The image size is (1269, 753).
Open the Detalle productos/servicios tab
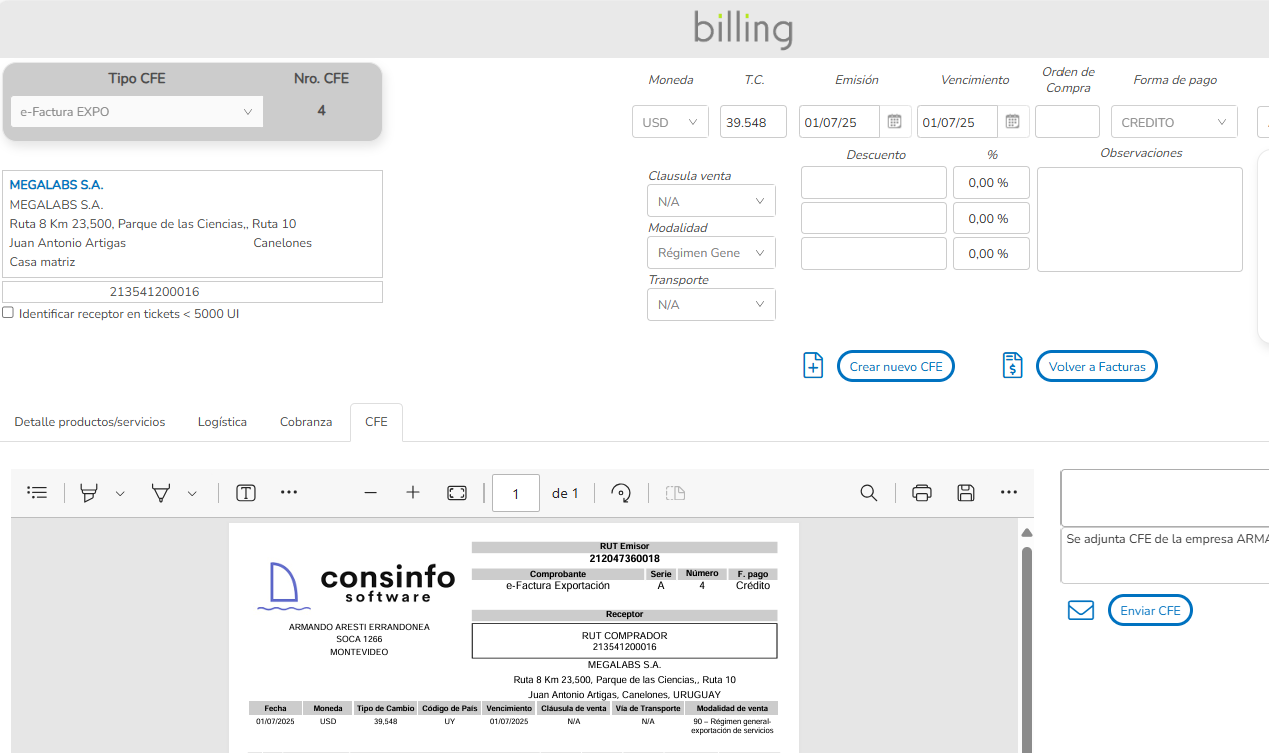coord(90,422)
